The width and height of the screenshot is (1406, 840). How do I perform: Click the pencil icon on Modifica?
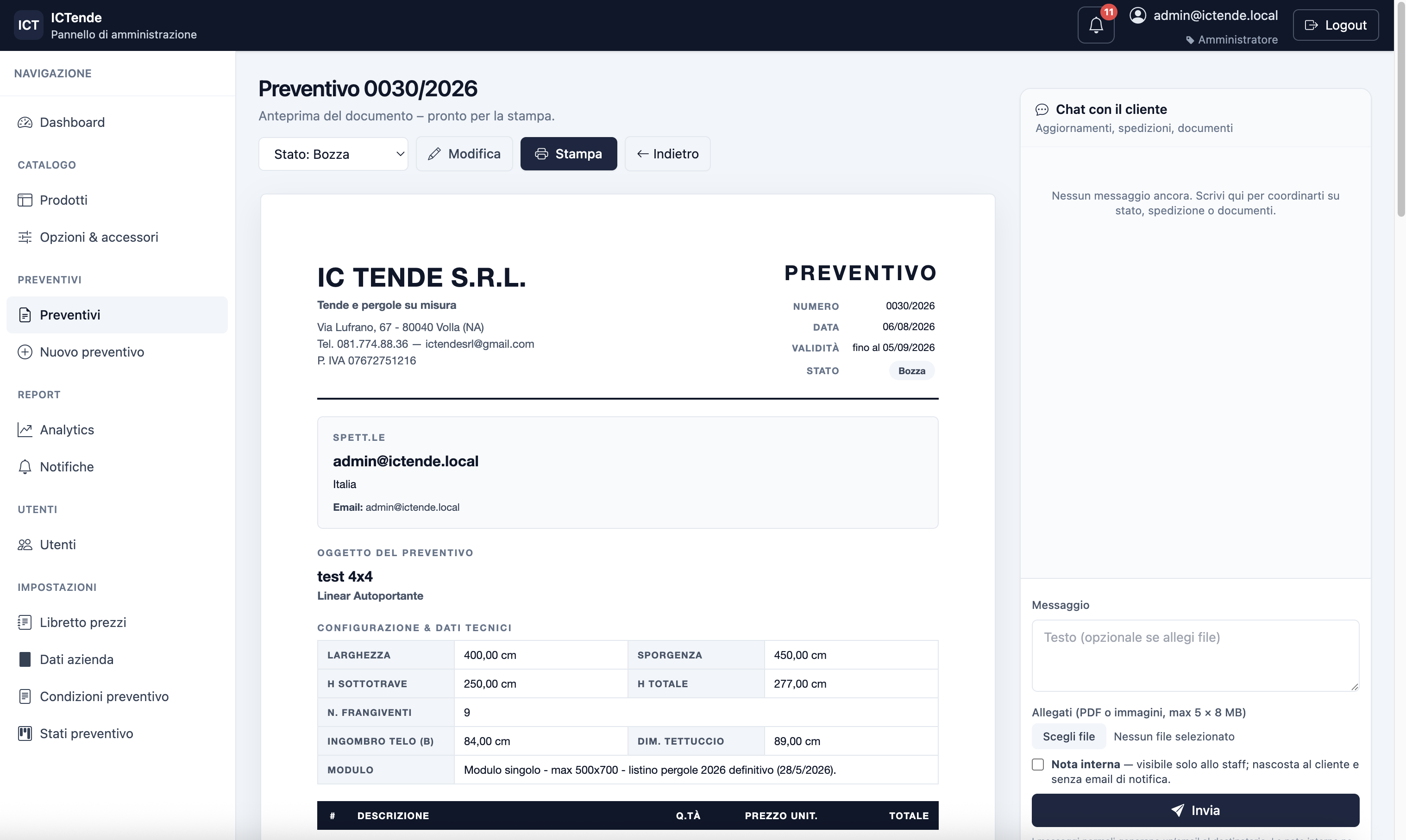tap(434, 154)
